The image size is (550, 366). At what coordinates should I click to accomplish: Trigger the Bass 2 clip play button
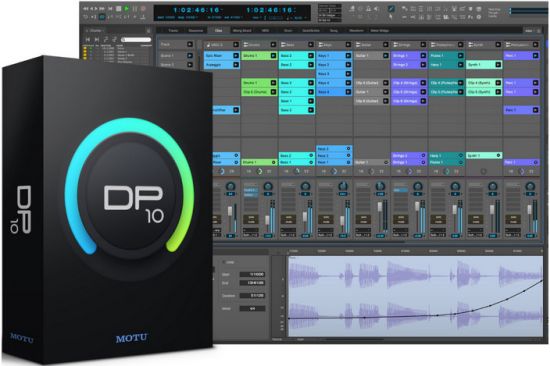click(310, 55)
